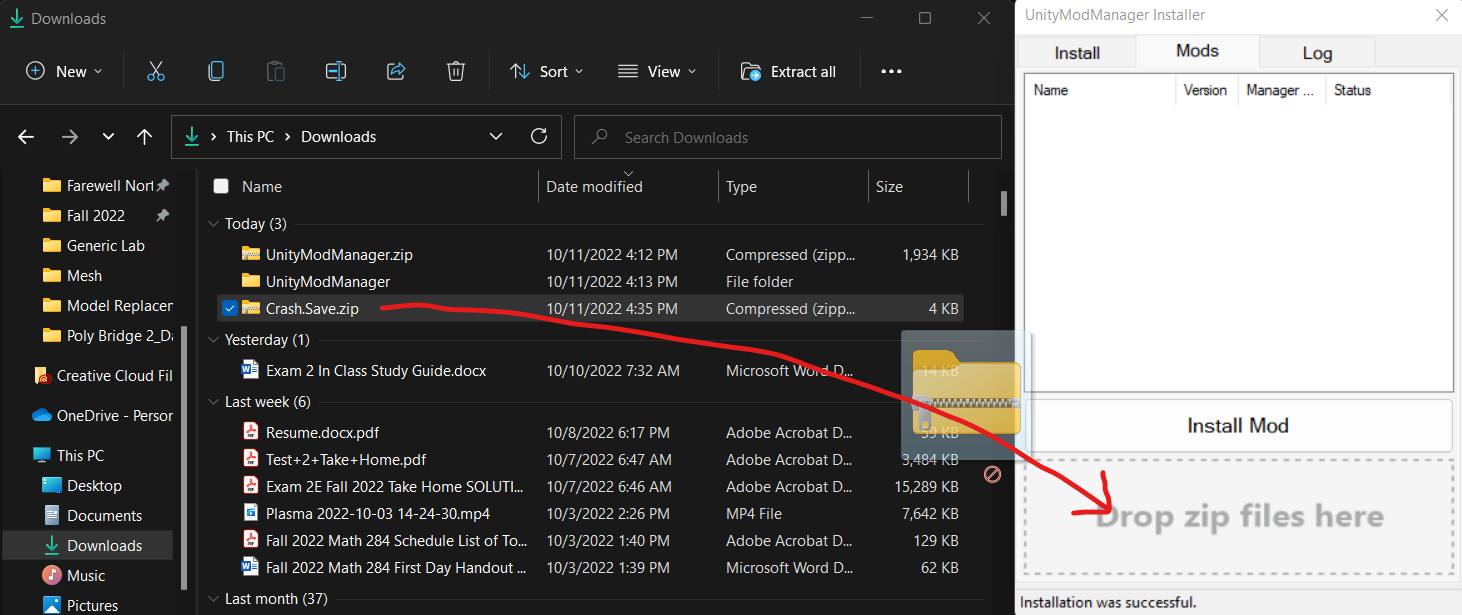Select Fall 2022 Math 284 Schedule List file
The height and width of the screenshot is (615, 1462).
point(590,540)
